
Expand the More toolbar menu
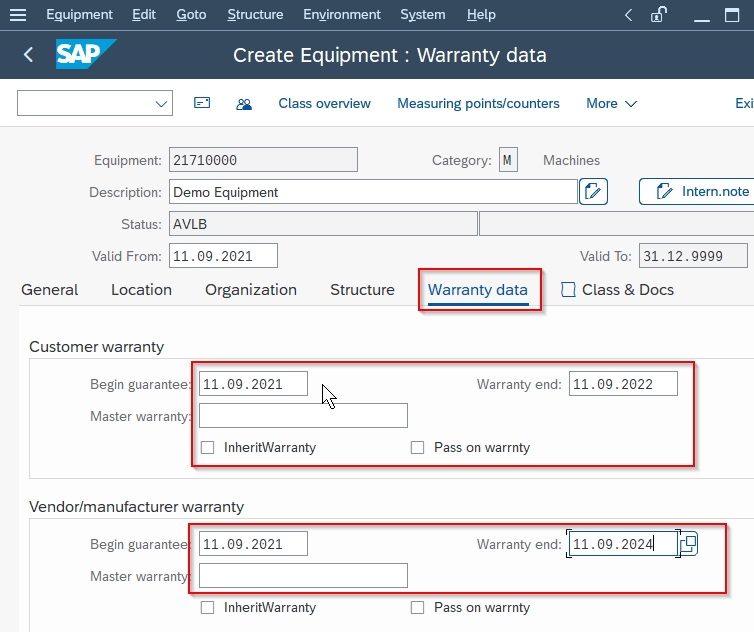tap(611, 103)
